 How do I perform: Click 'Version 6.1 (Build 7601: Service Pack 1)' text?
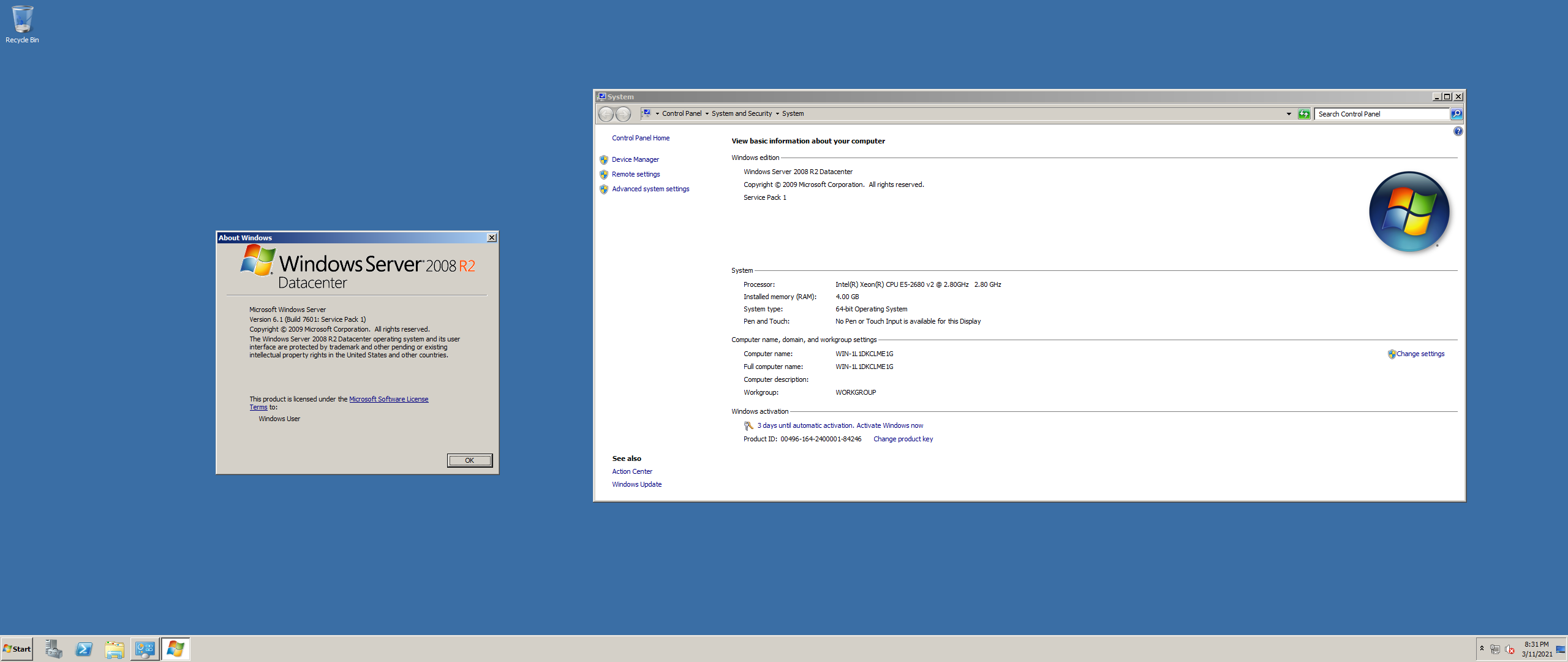click(x=307, y=320)
